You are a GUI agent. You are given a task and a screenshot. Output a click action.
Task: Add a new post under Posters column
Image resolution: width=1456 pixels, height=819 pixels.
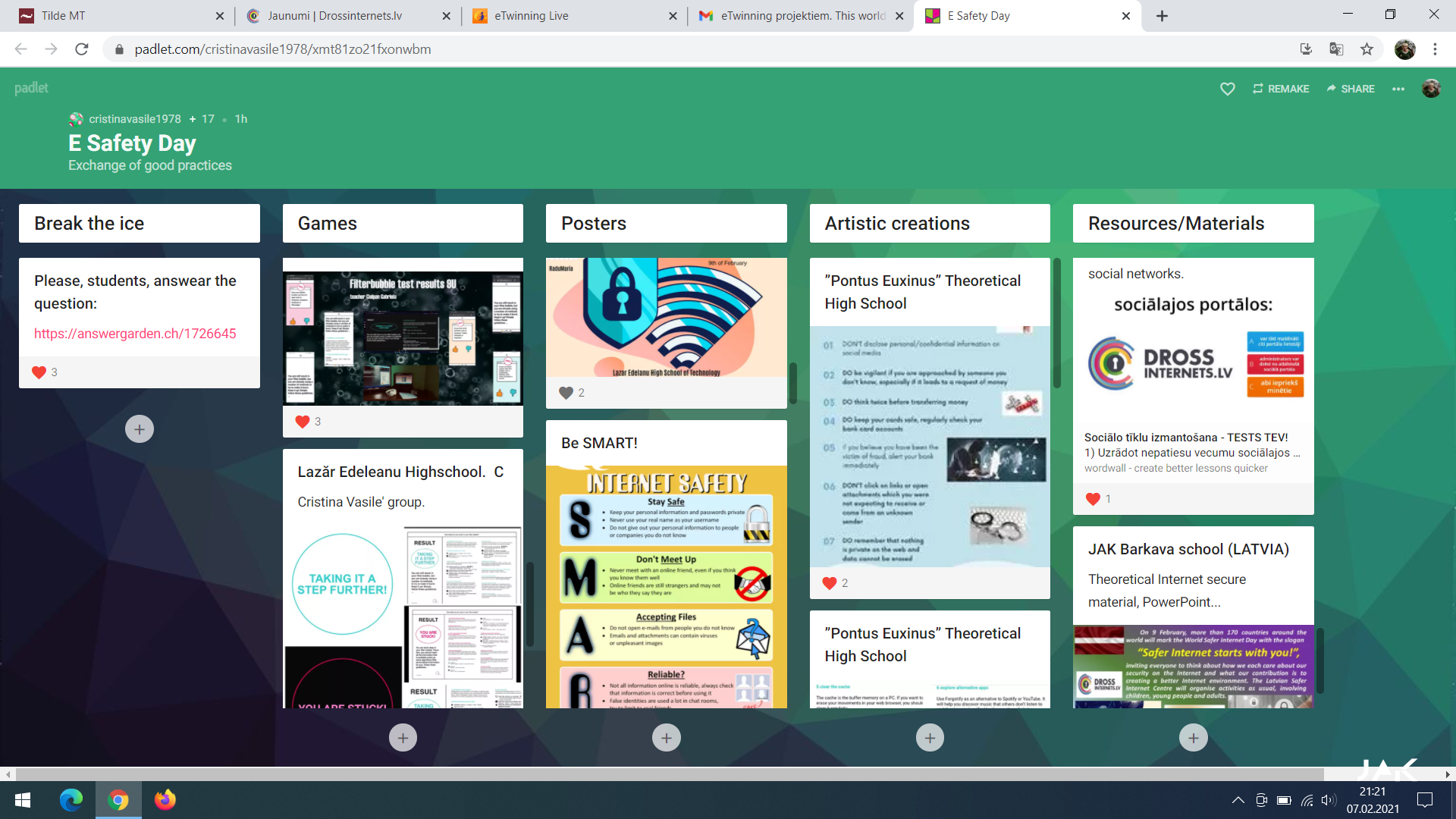(x=666, y=737)
